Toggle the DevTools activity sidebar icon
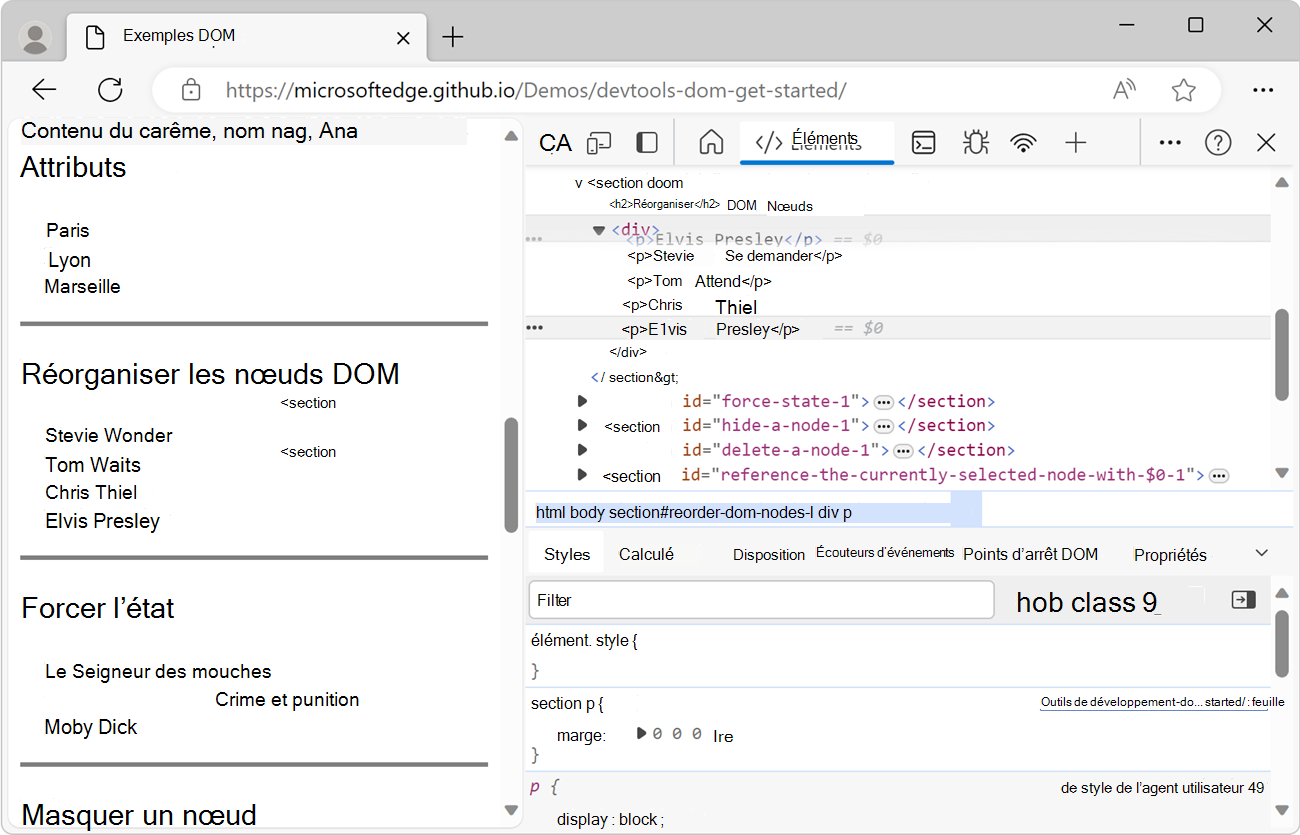 [647, 143]
